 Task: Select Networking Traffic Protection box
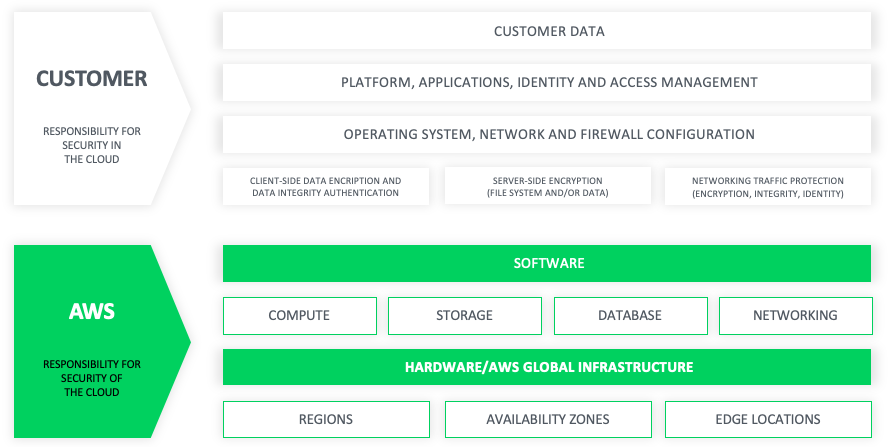tap(768, 187)
